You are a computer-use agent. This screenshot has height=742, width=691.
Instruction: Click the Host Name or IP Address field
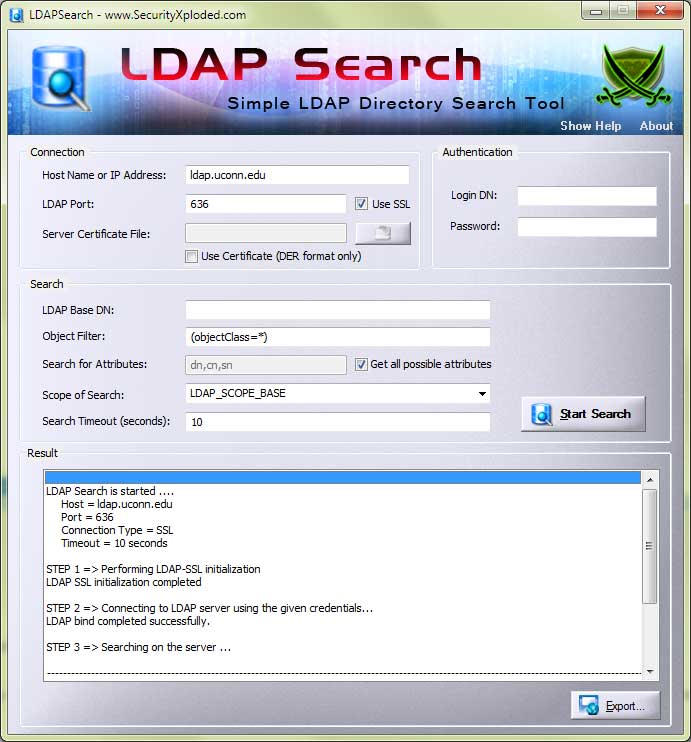(x=297, y=175)
